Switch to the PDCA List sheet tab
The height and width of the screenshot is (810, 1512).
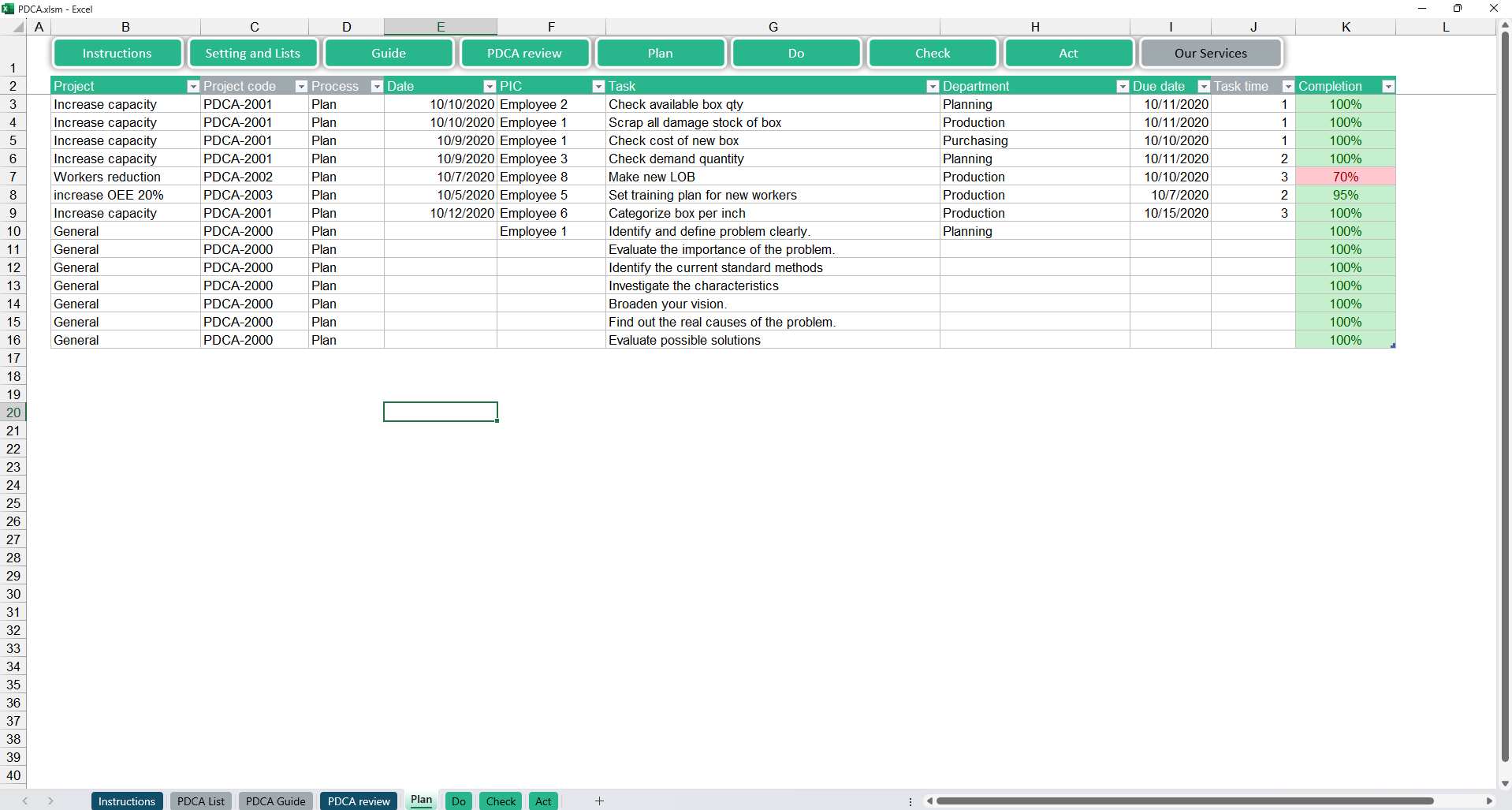click(200, 801)
